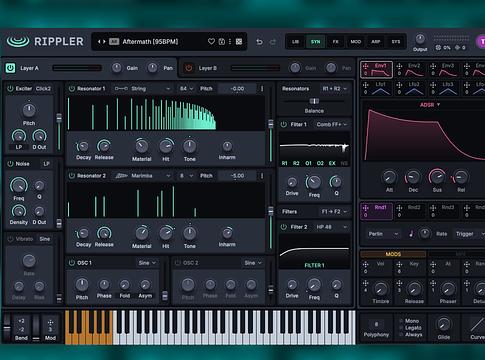The height and width of the screenshot is (360, 485).
Task: Favorite the Aftermath preset with the heart icon
Action: (211, 41)
